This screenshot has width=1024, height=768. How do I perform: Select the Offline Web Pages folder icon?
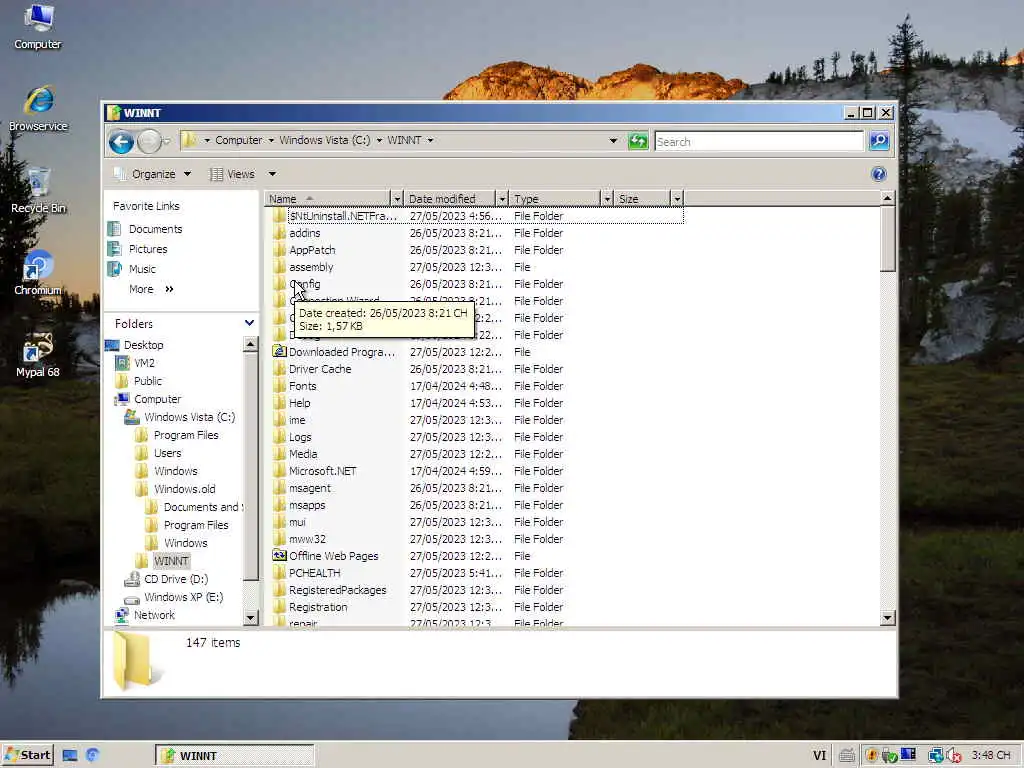click(x=280, y=555)
